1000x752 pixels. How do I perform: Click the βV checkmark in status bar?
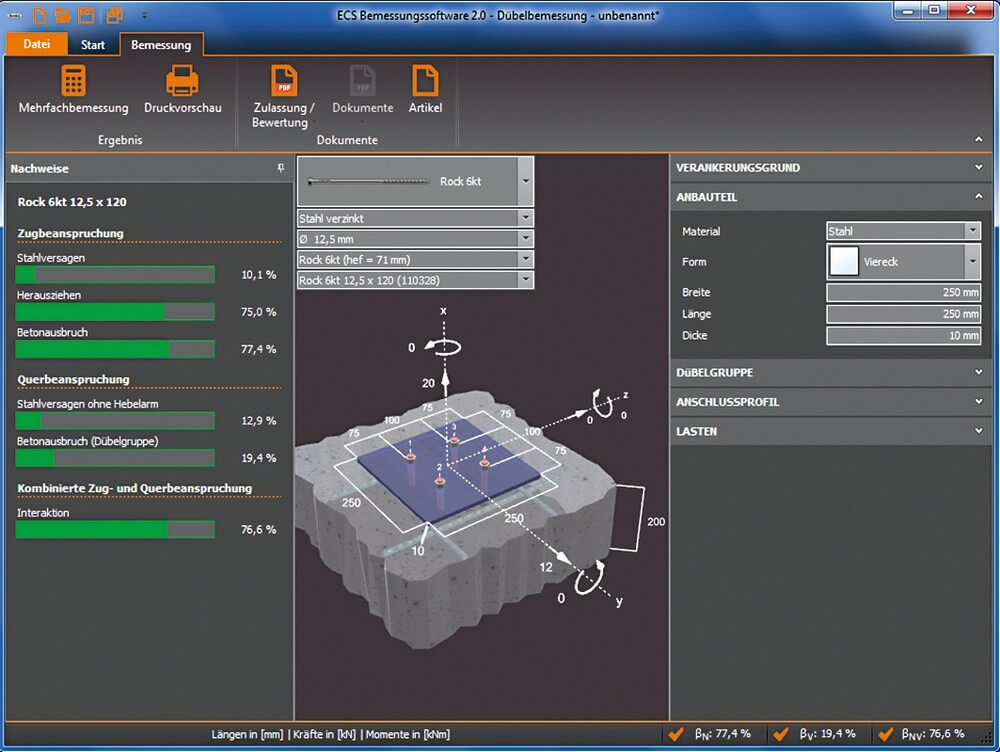tap(781, 734)
